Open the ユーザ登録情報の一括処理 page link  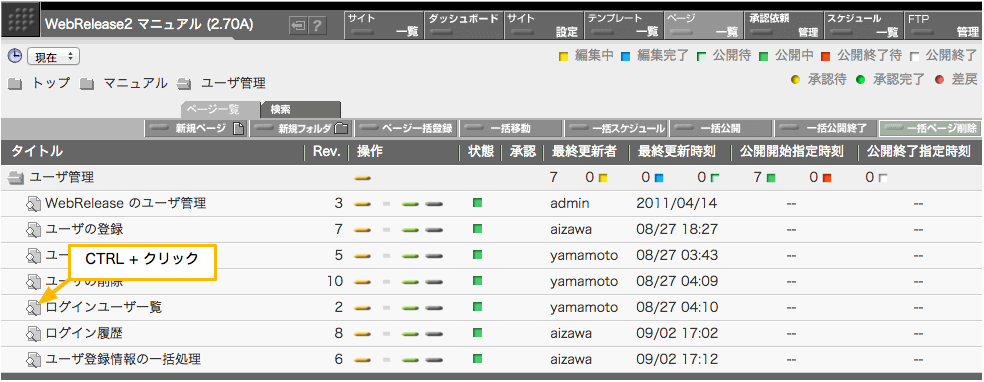[123, 359]
